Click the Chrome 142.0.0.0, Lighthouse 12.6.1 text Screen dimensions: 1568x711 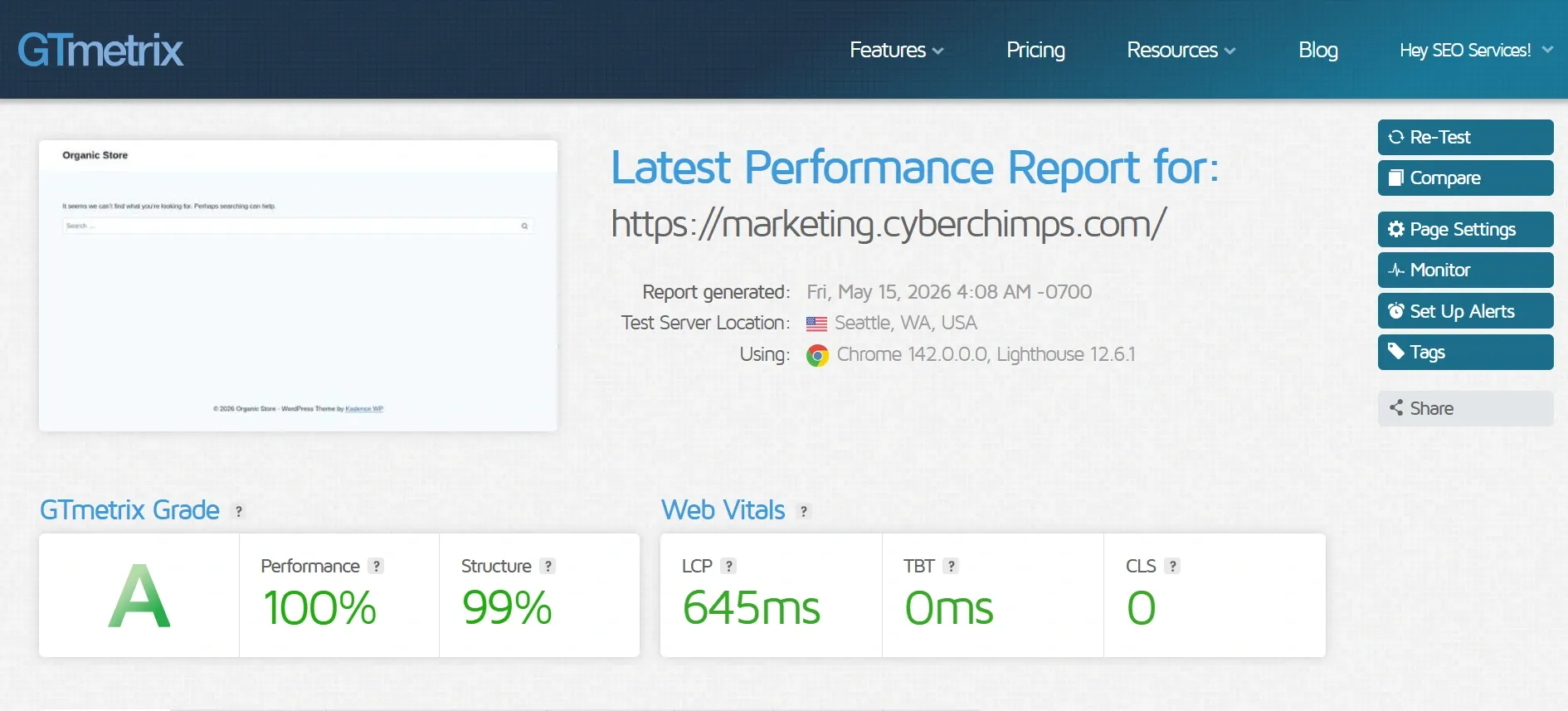tap(986, 354)
